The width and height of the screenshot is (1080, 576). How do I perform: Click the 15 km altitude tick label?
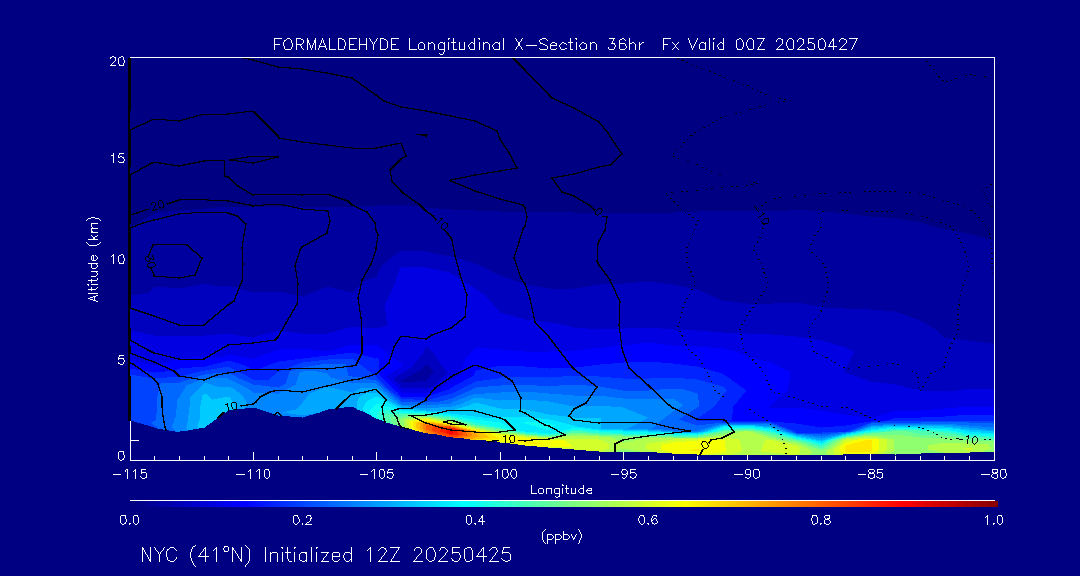[x=115, y=159]
